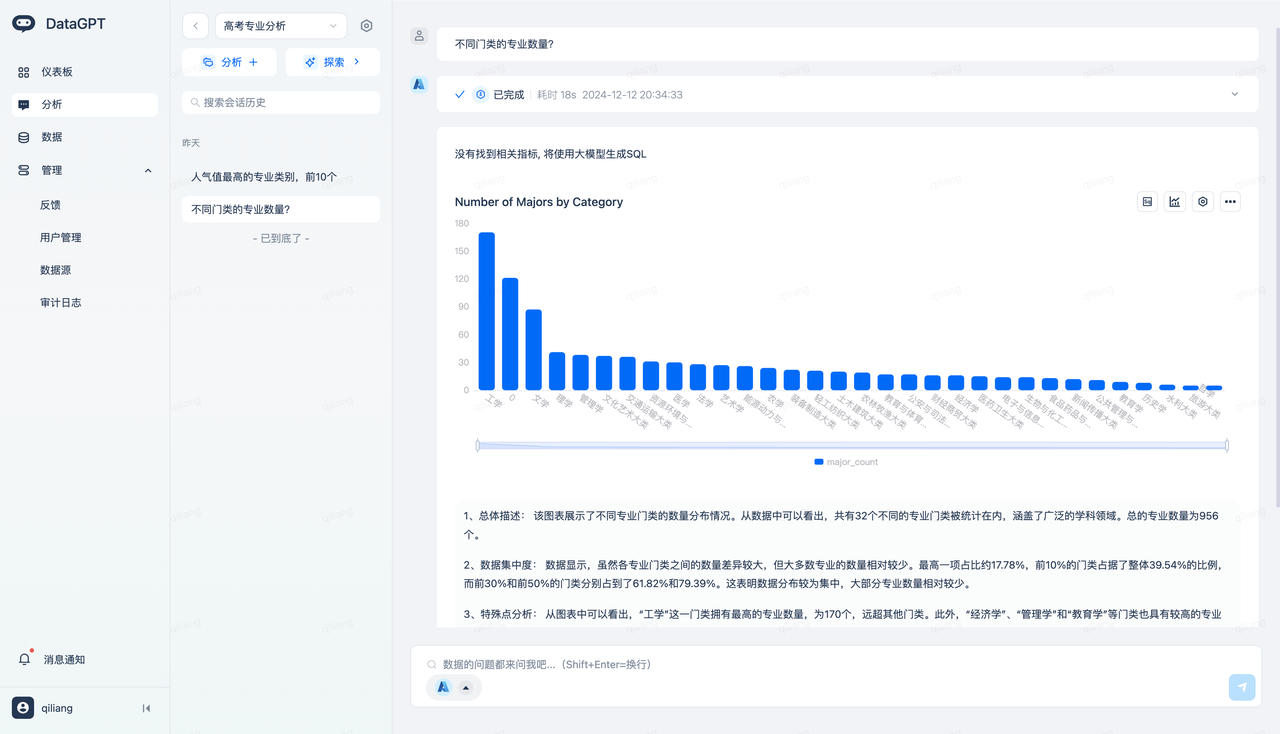
Task: Click the 搜索会话历史 search field
Action: tap(281, 102)
